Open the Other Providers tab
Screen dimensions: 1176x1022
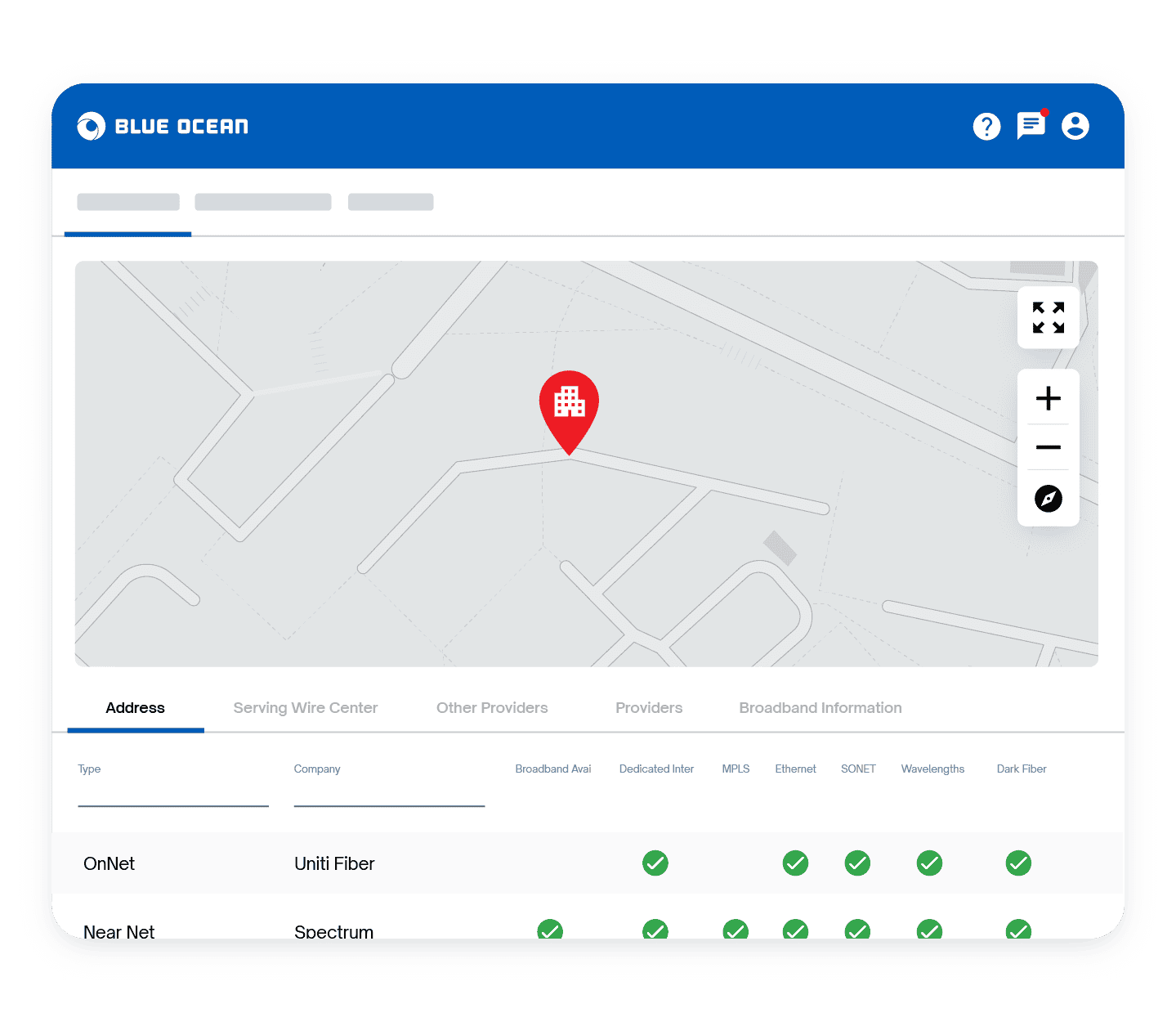pyautogui.click(x=492, y=708)
